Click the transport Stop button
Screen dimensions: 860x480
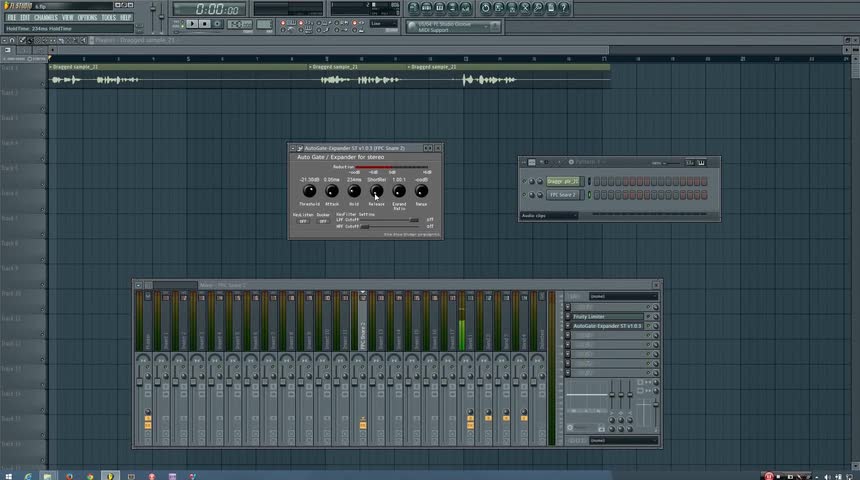pyautogui.click(x=205, y=24)
